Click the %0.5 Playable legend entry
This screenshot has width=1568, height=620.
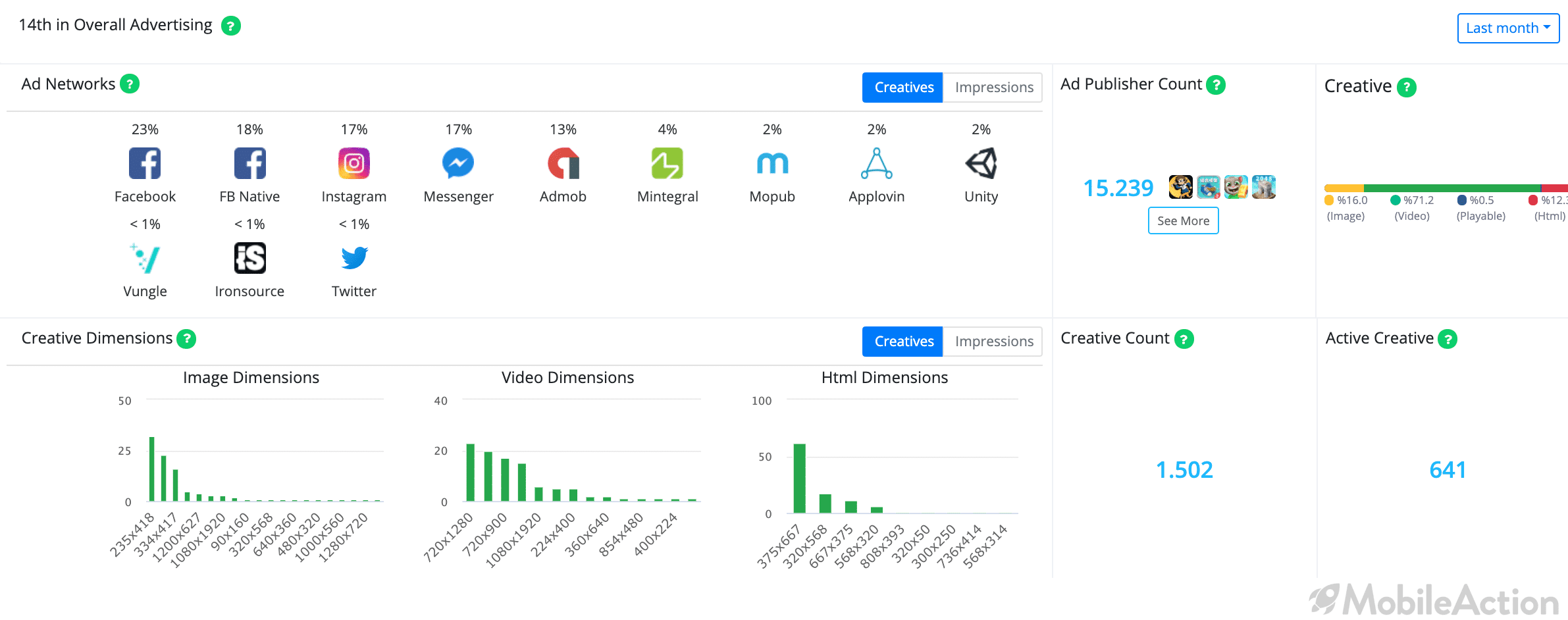(1481, 208)
